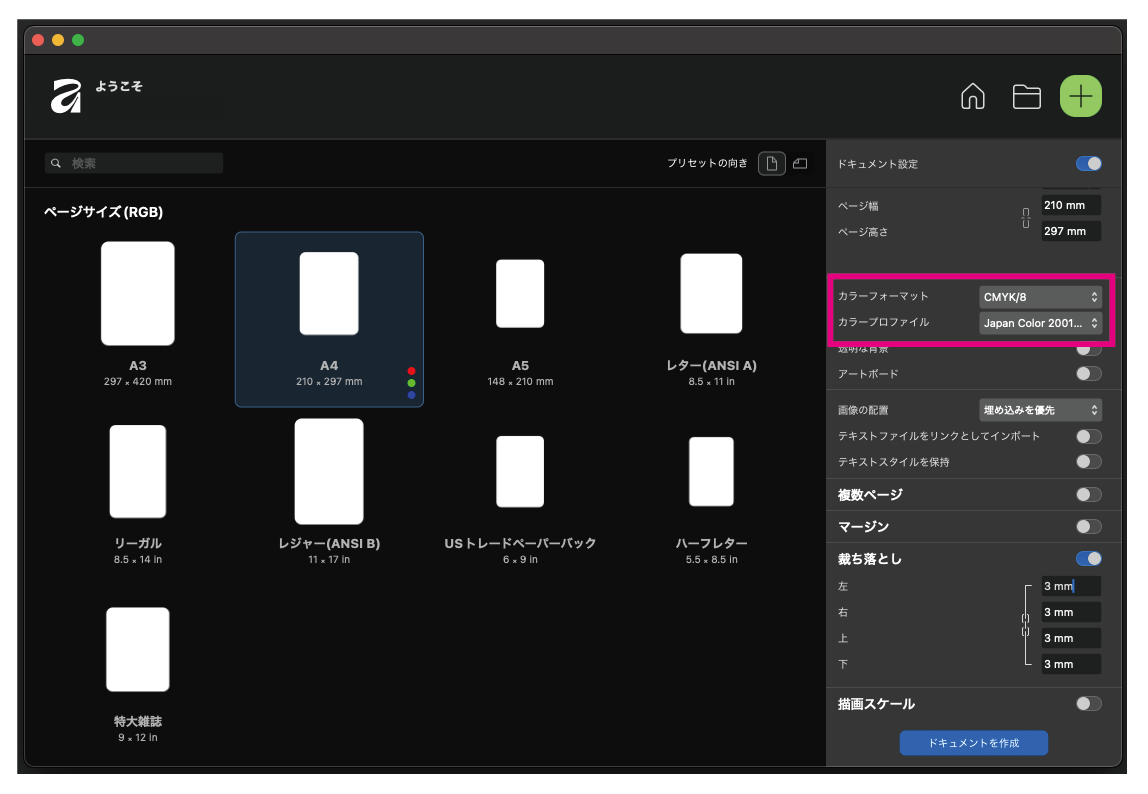1148x794 pixels.
Task: Open the カラーフォーマット CMYK/8 dropdown
Action: (x=1039, y=297)
